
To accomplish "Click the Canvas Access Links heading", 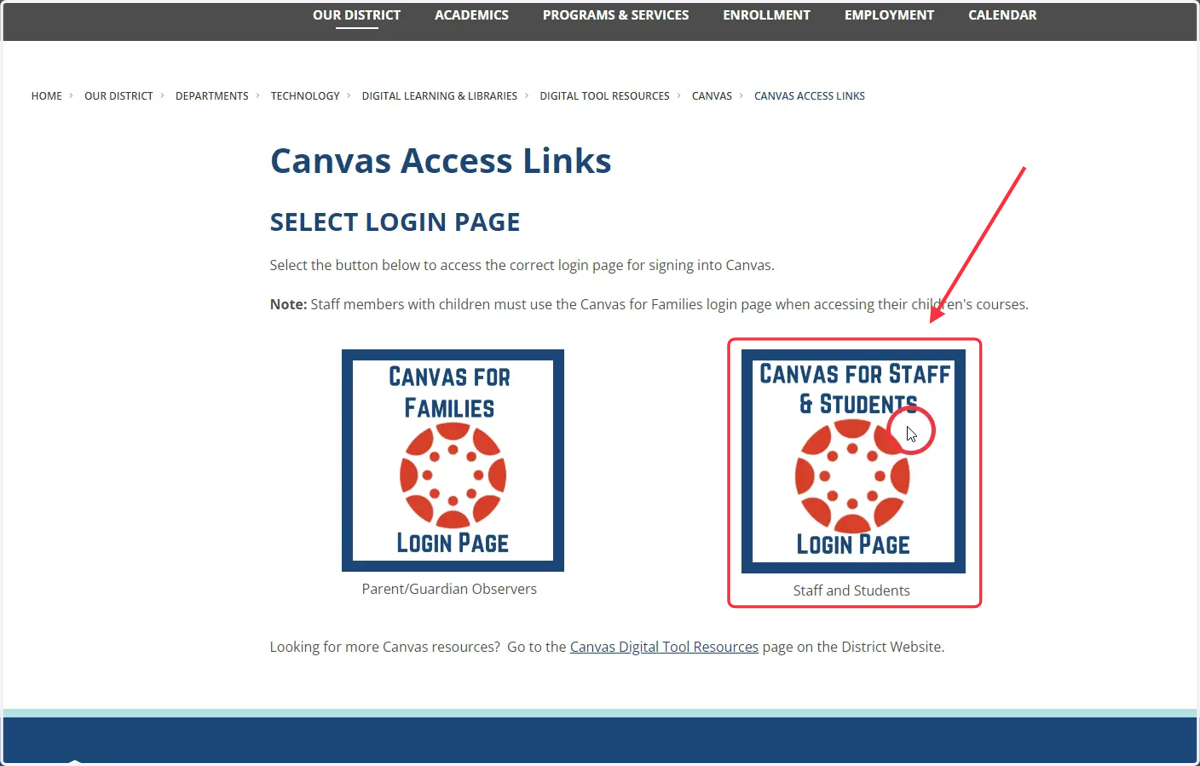I will point(441,161).
